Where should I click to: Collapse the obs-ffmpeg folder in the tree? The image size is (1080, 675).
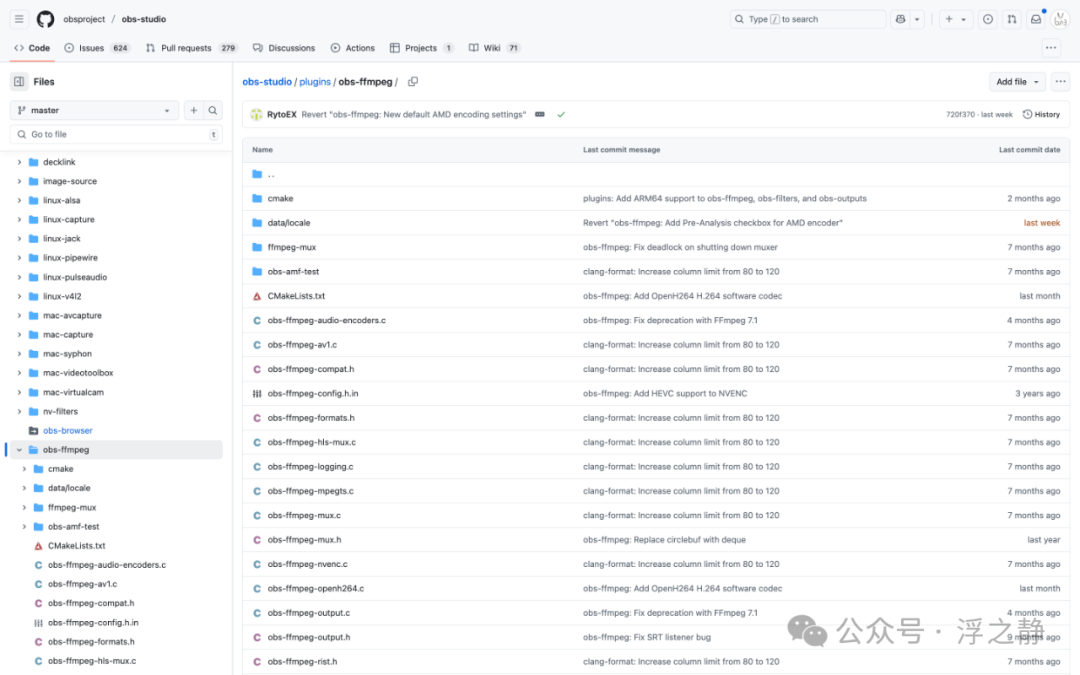[19, 450]
